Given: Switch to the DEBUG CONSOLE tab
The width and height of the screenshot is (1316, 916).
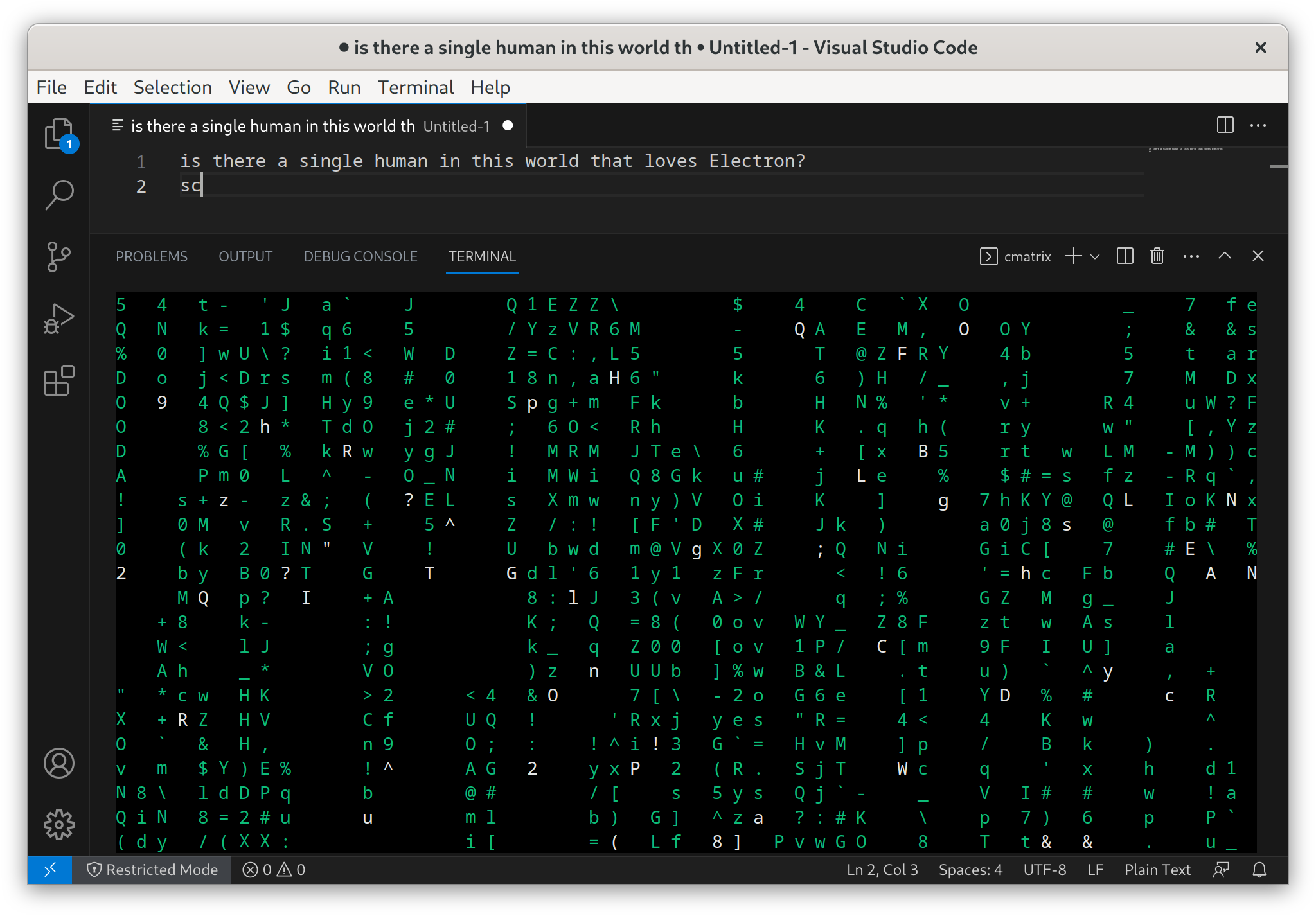Looking at the screenshot, I should pyautogui.click(x=360, y=256).
